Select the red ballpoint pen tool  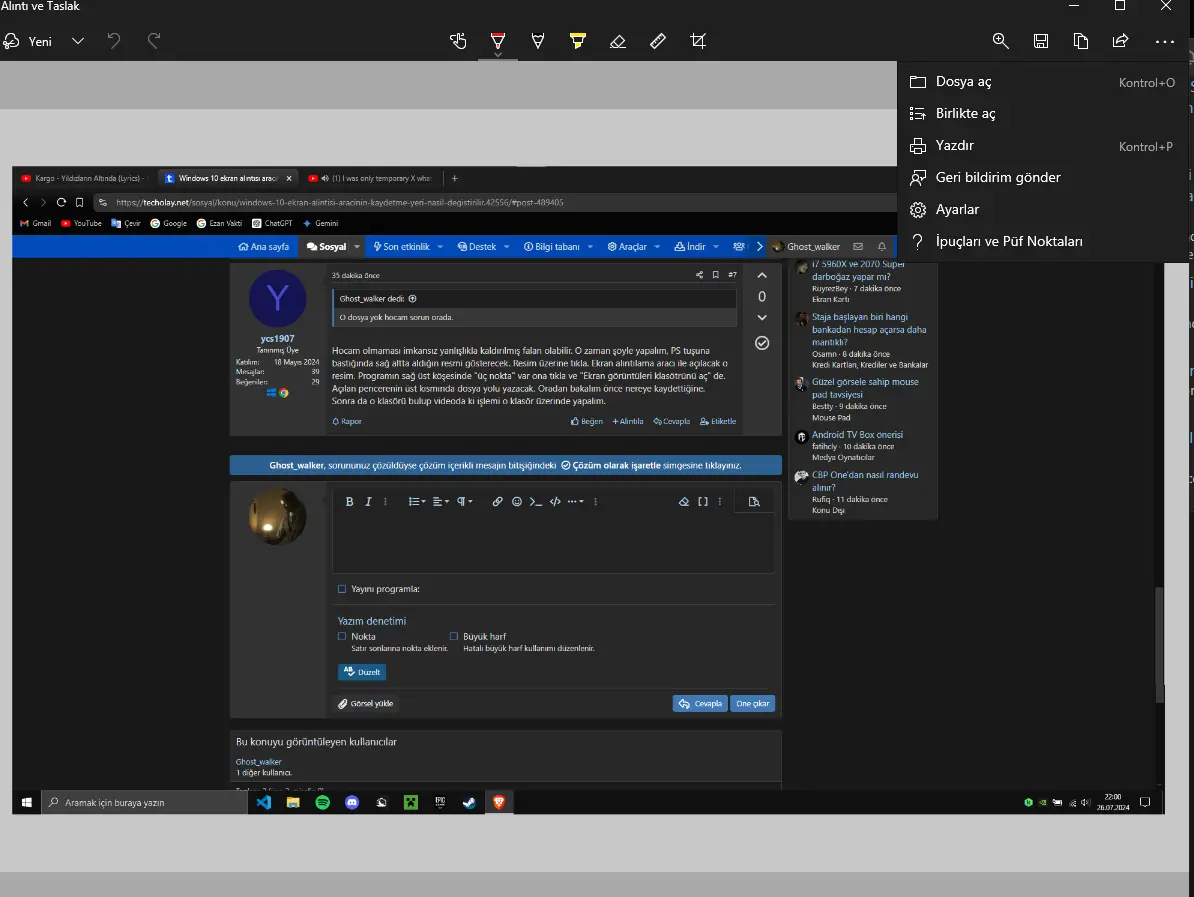497,40
